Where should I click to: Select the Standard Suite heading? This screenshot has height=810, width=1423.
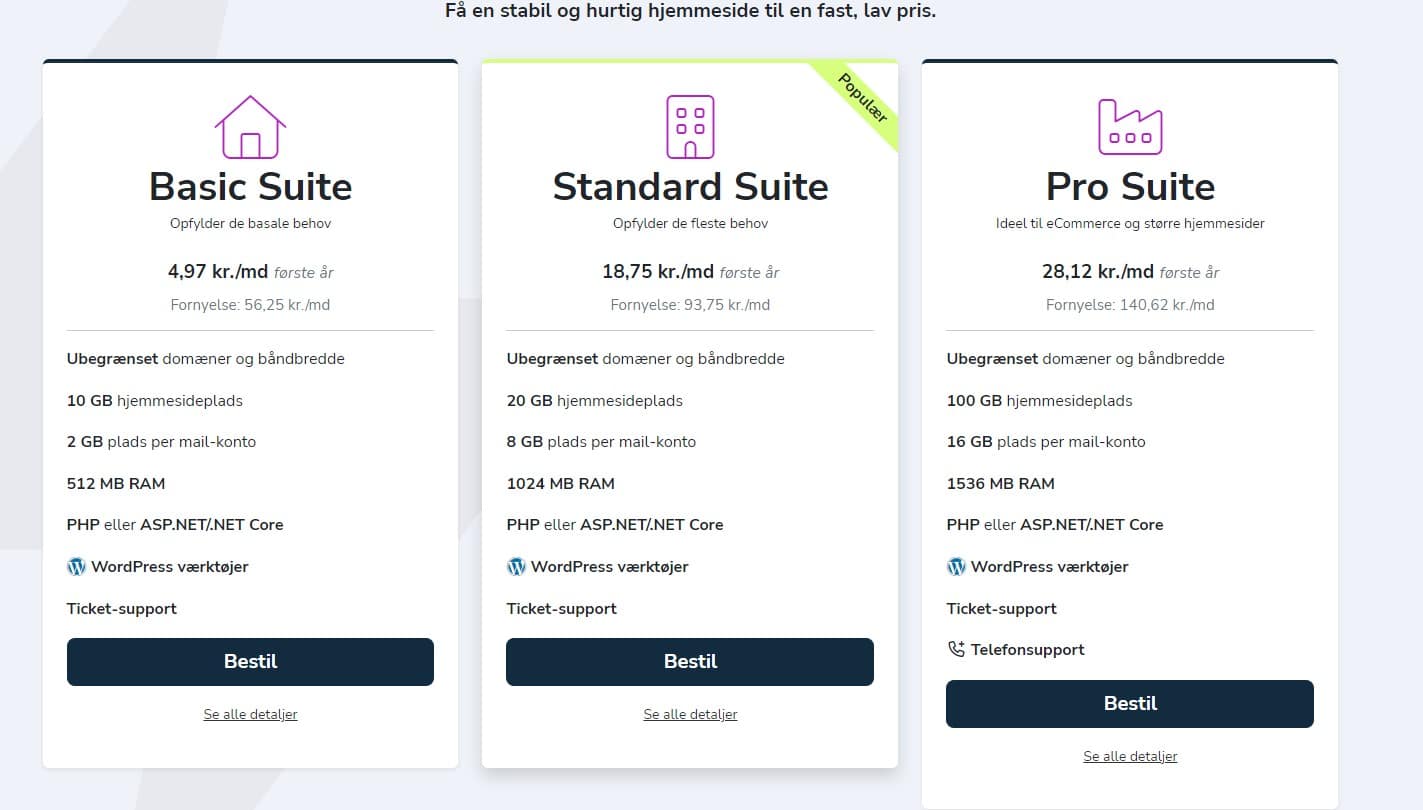coord(690,187)
